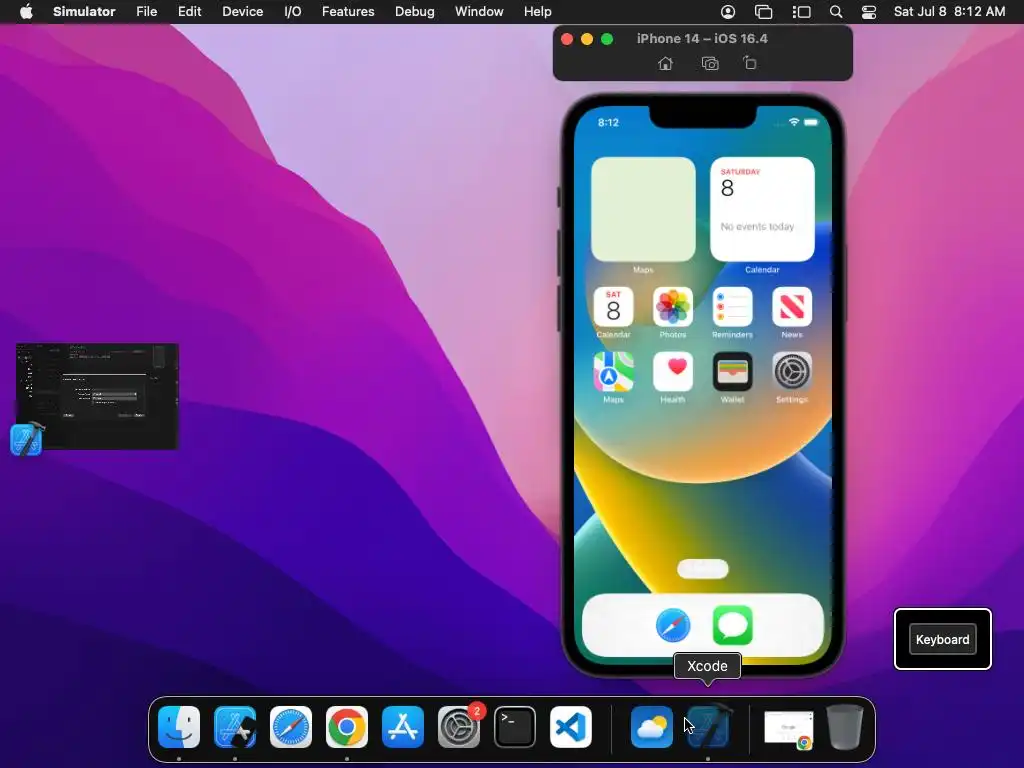
Task: Click the minimizing Xcode window thumbnail
Action: [97, 396]
